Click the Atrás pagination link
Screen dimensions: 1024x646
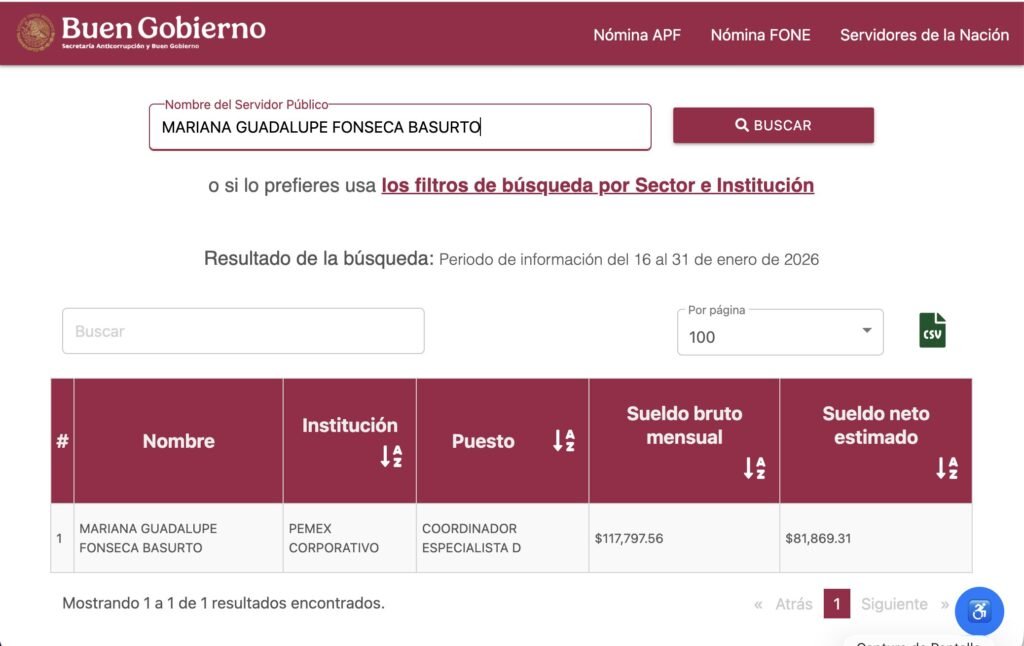point(794,604)
